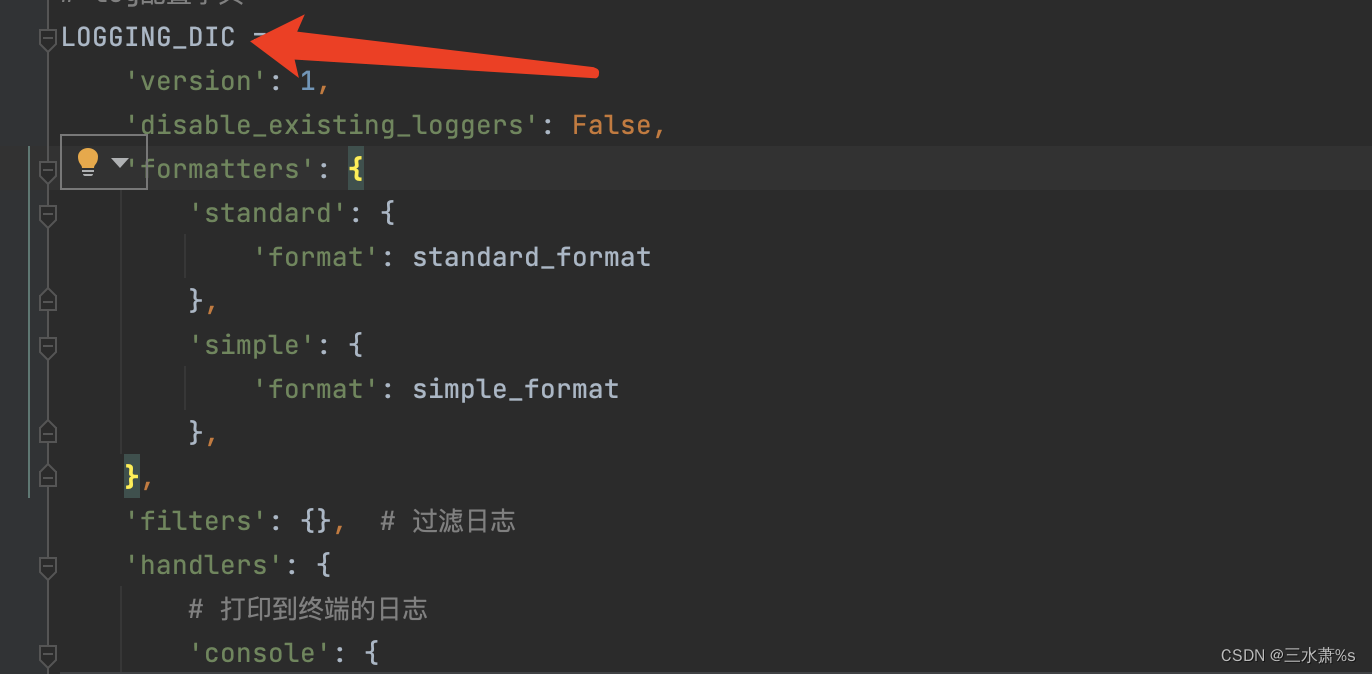Screen dimensions: 1372x674
Task: Collapse the 'standard' dictionary fold marker
Action: click(46, 213)
